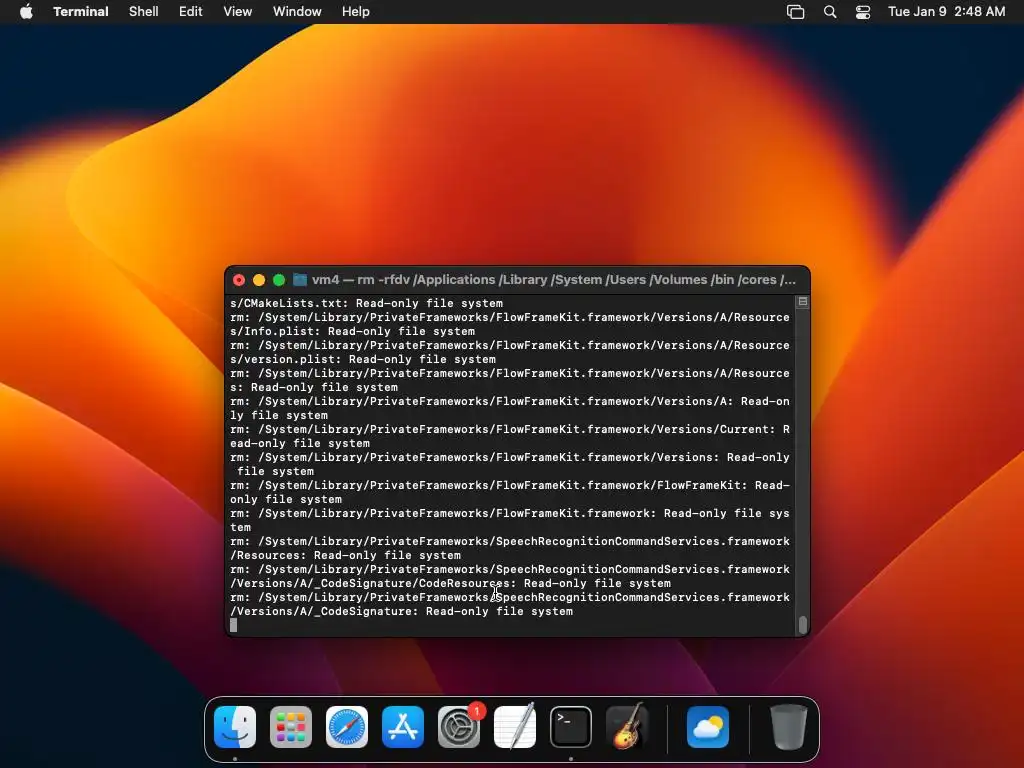The height and width of the screenshot is (768, 1024).
Task: Click the '/Versions/A/_CodeSignature: Read-only file system' line
Action: [x=402, y=611]
